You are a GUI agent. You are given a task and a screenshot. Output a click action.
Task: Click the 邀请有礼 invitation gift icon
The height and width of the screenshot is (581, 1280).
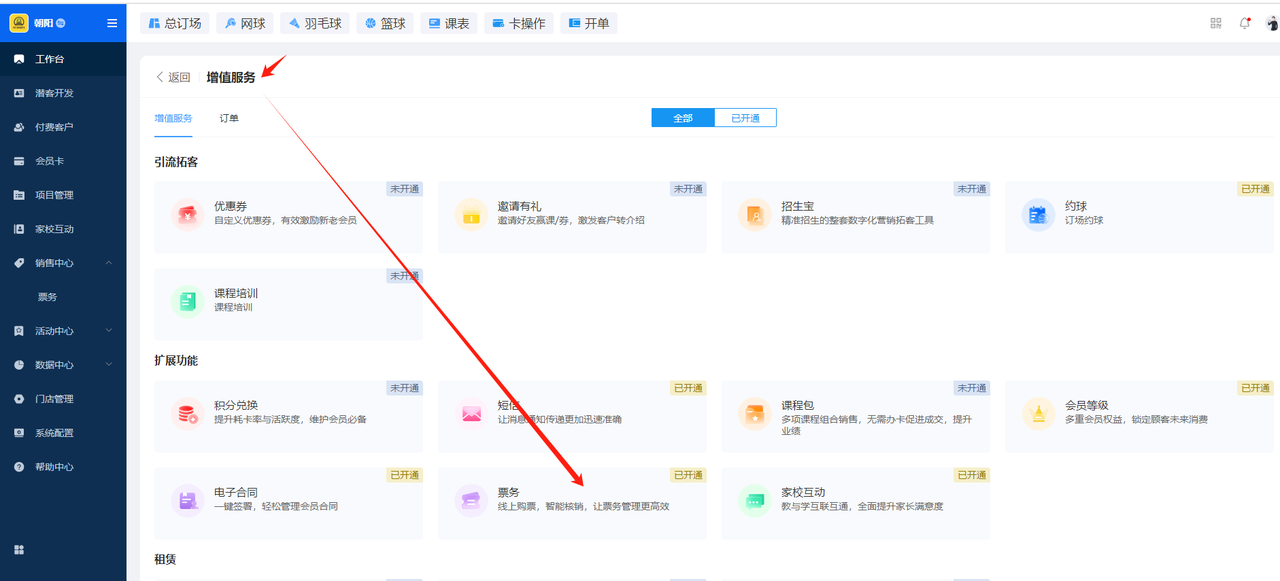click(x=471, y=215)
